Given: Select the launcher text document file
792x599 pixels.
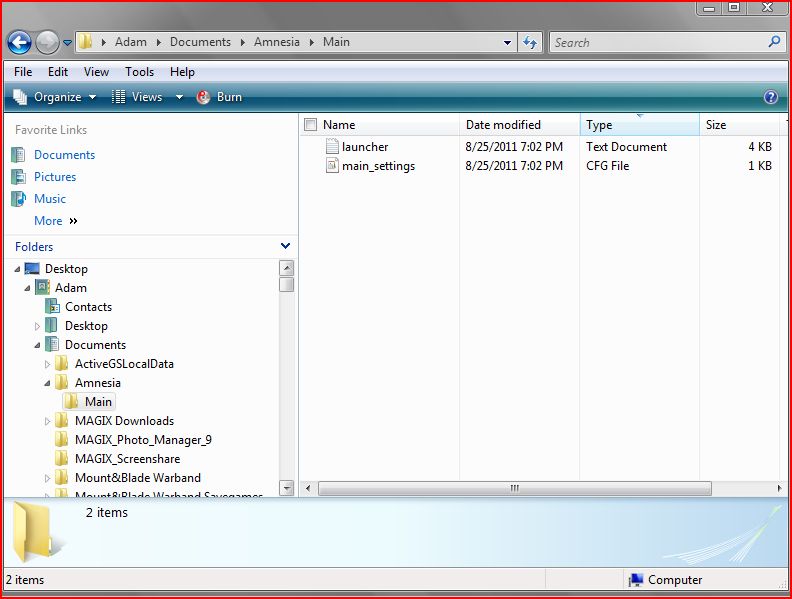Looking at the screenshot, I should [x=364, y=147].
